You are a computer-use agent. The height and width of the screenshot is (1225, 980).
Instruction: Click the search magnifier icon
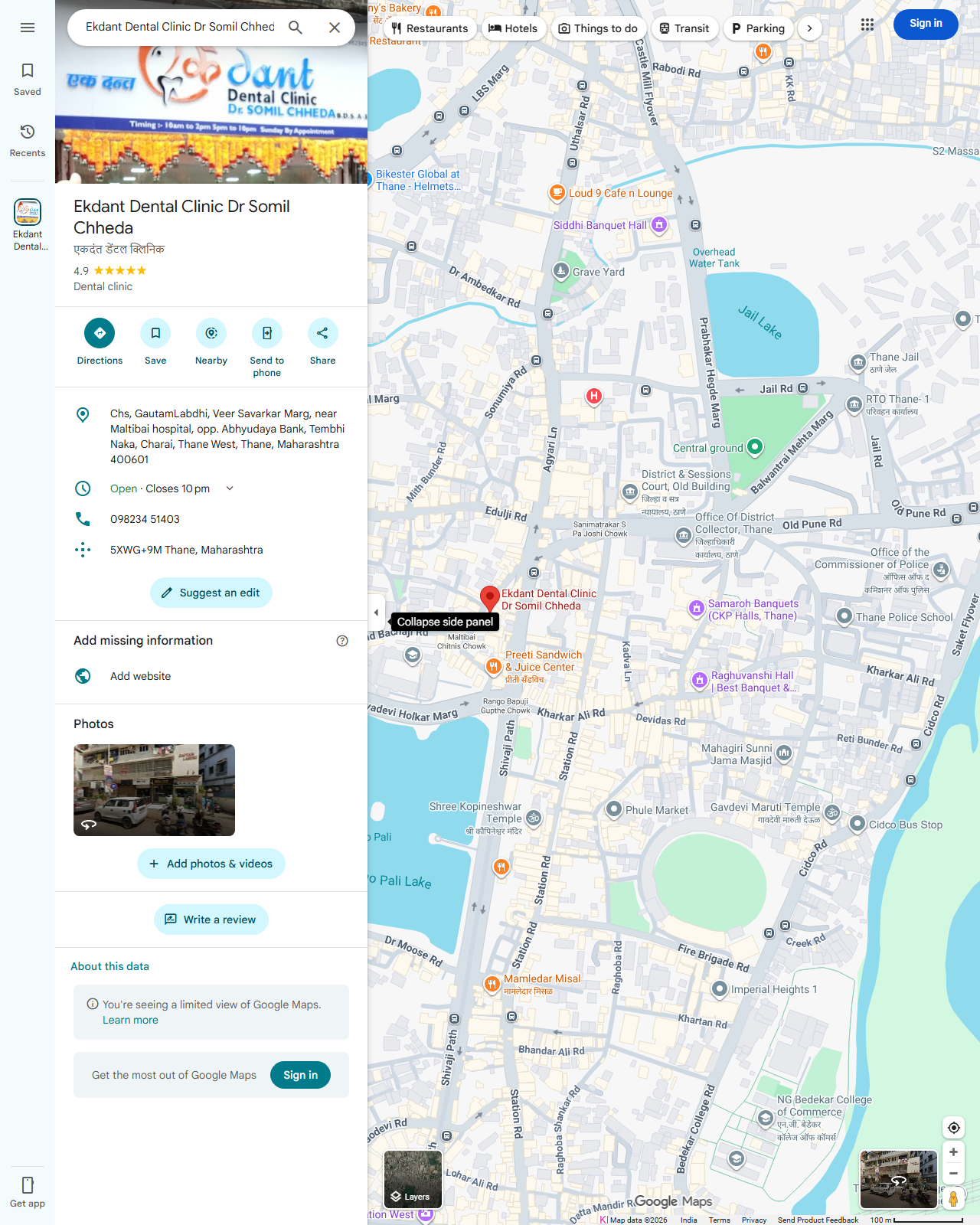pos(296,28)
